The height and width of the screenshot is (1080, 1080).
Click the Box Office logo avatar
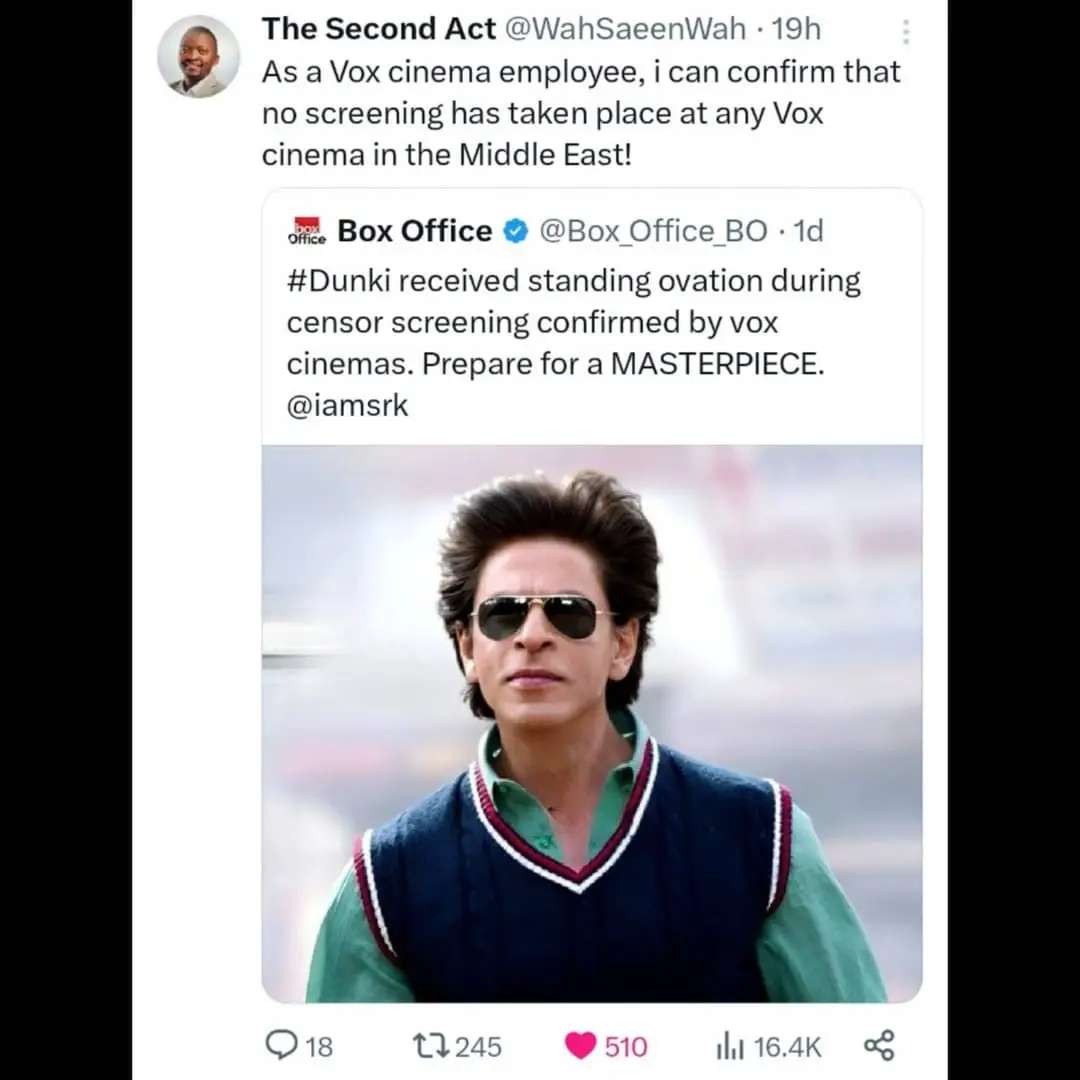coord(307,231)
